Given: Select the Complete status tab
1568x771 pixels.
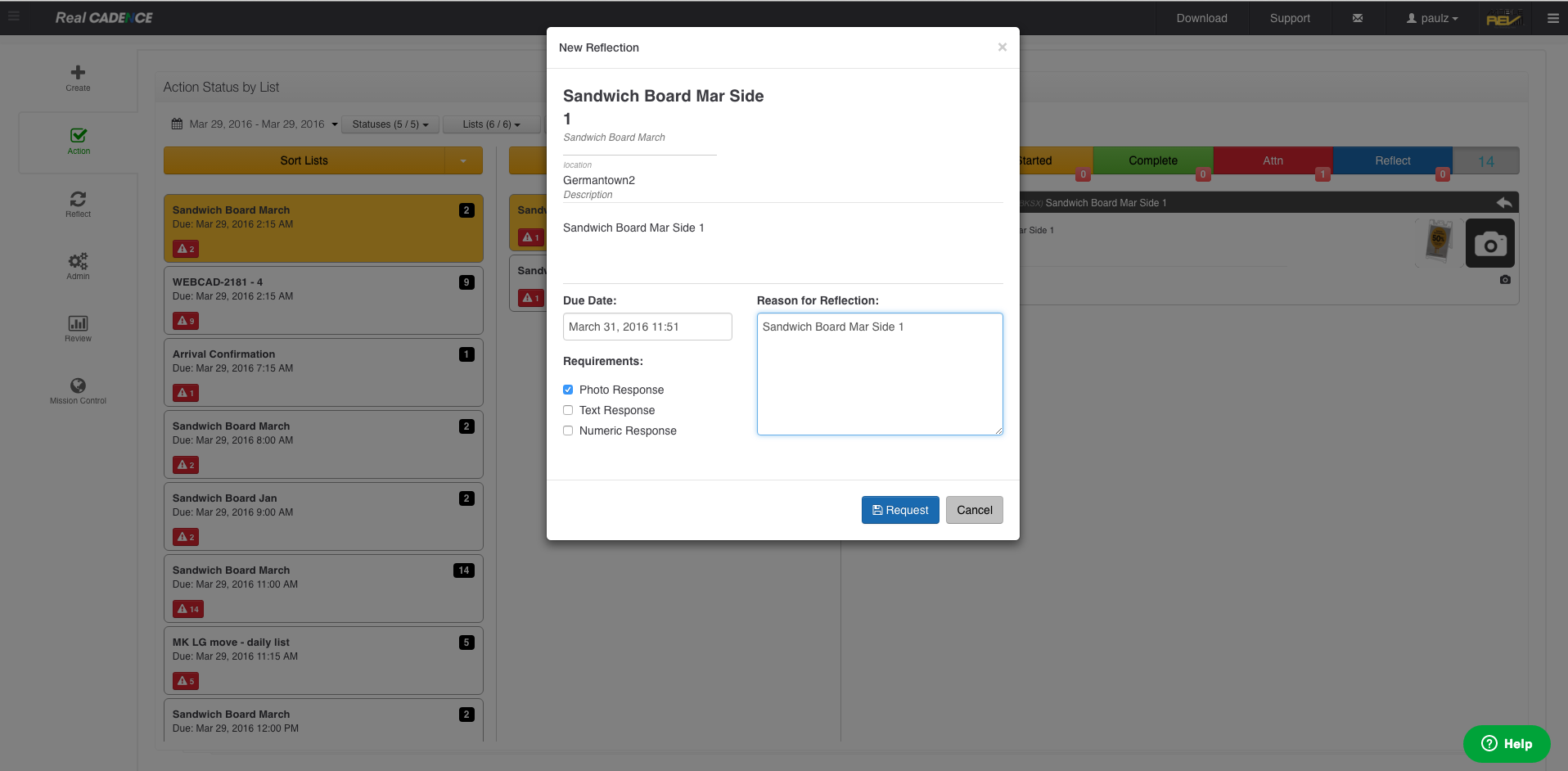Looking at the screenshot, I should [x=1152, y=160].
